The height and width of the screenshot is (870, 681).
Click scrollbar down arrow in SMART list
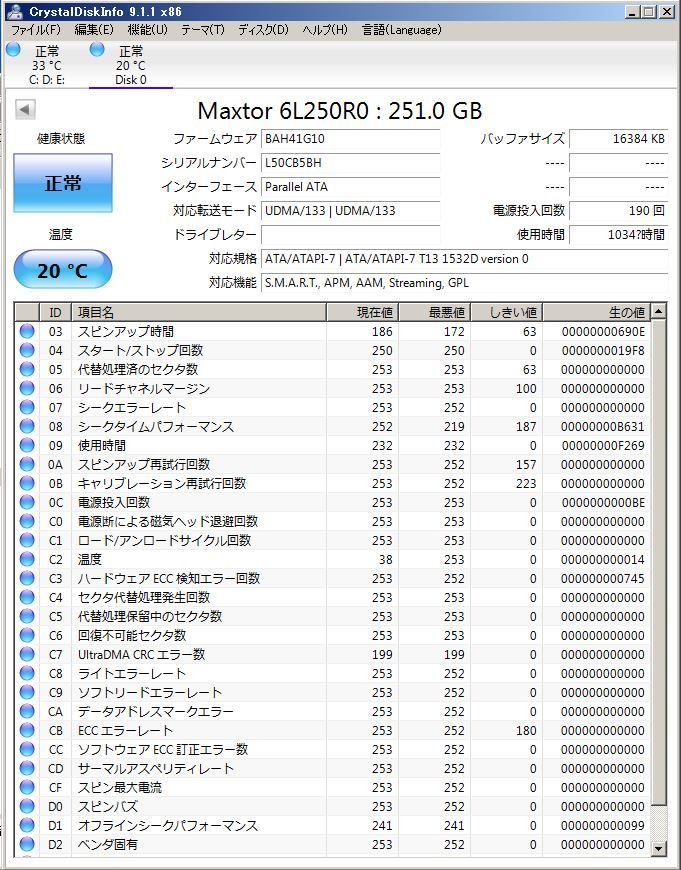coord(658,848)
